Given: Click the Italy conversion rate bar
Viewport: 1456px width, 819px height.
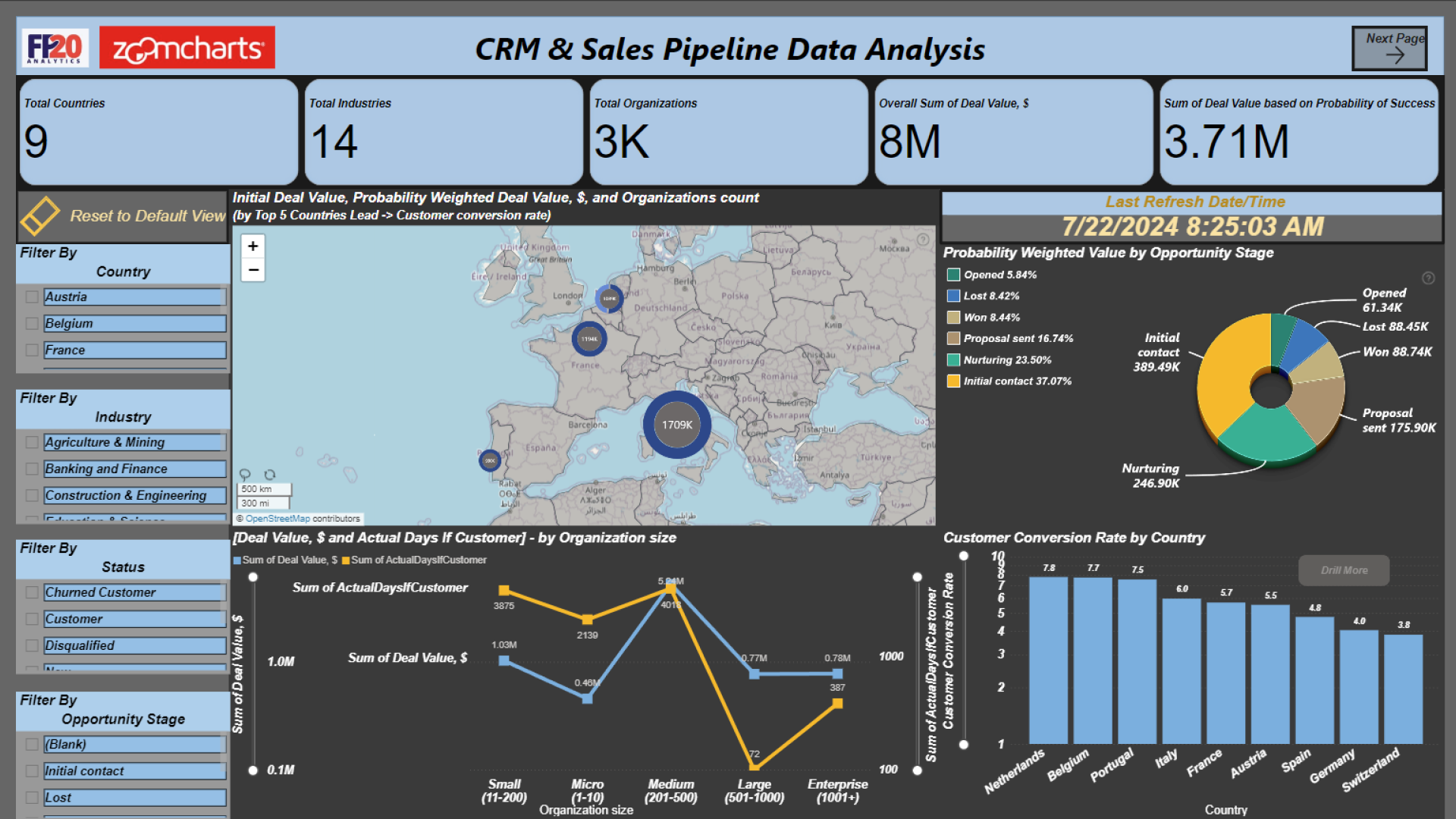Looking at the screenshot, I should point(1181,671).
